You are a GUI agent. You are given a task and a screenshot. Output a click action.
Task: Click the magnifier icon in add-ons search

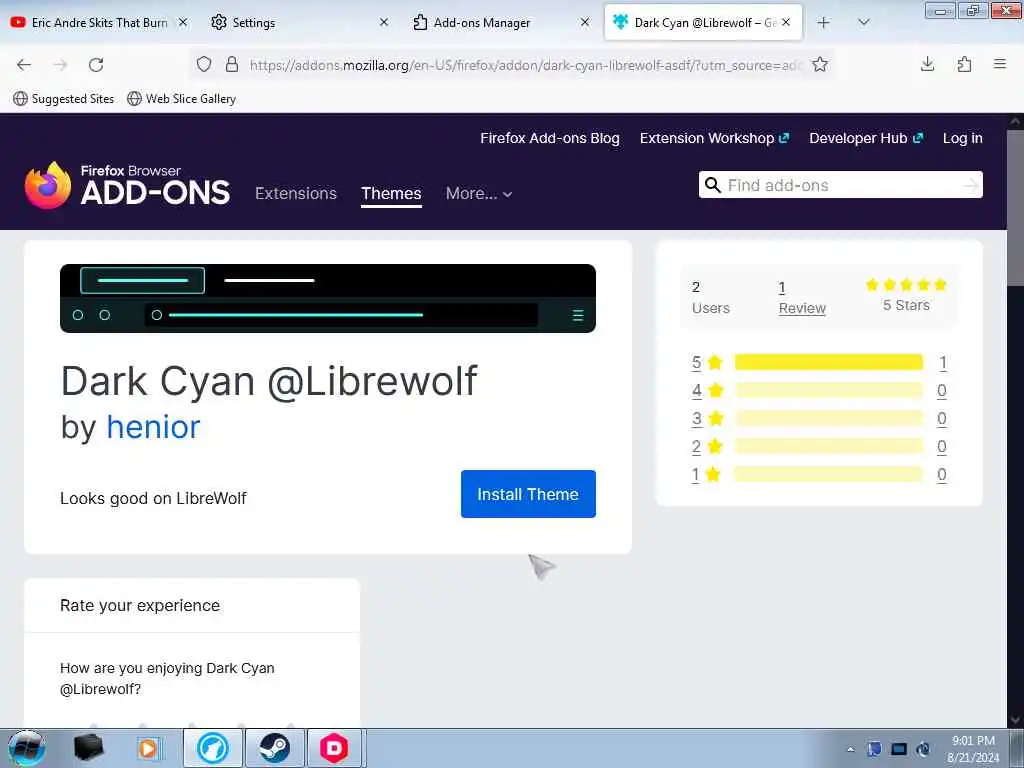point(712,185)
